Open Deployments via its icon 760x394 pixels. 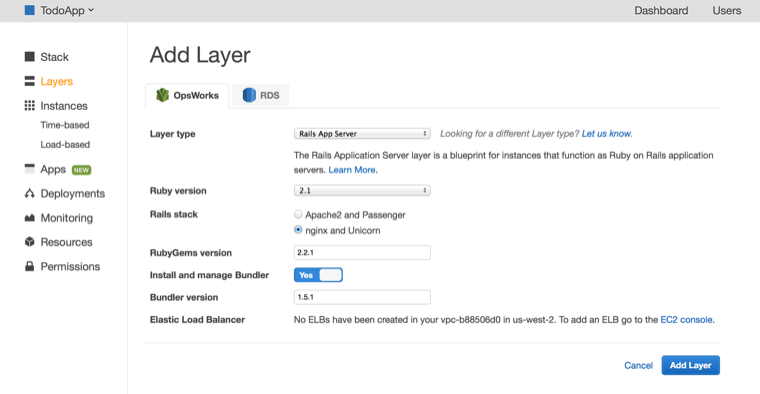(x=30, y=193)
